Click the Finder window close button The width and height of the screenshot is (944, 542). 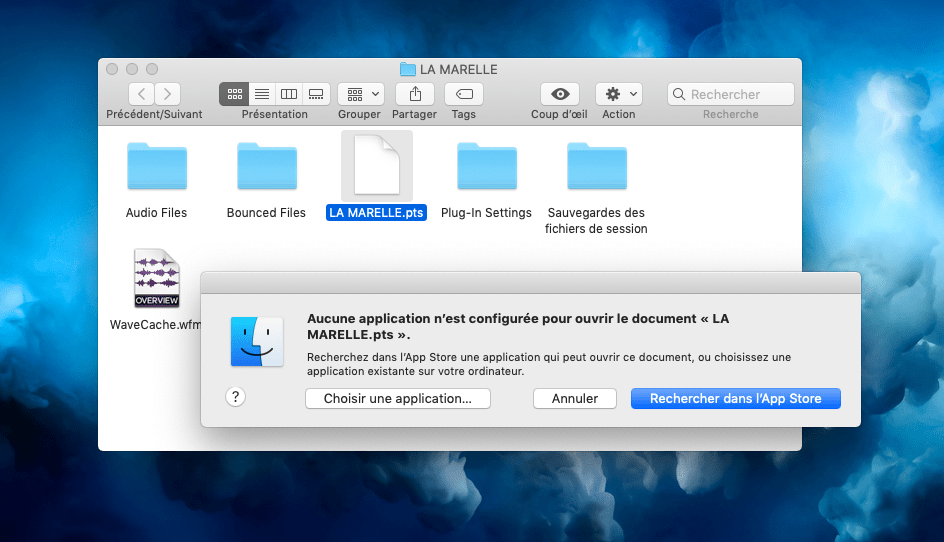(112, 69)
